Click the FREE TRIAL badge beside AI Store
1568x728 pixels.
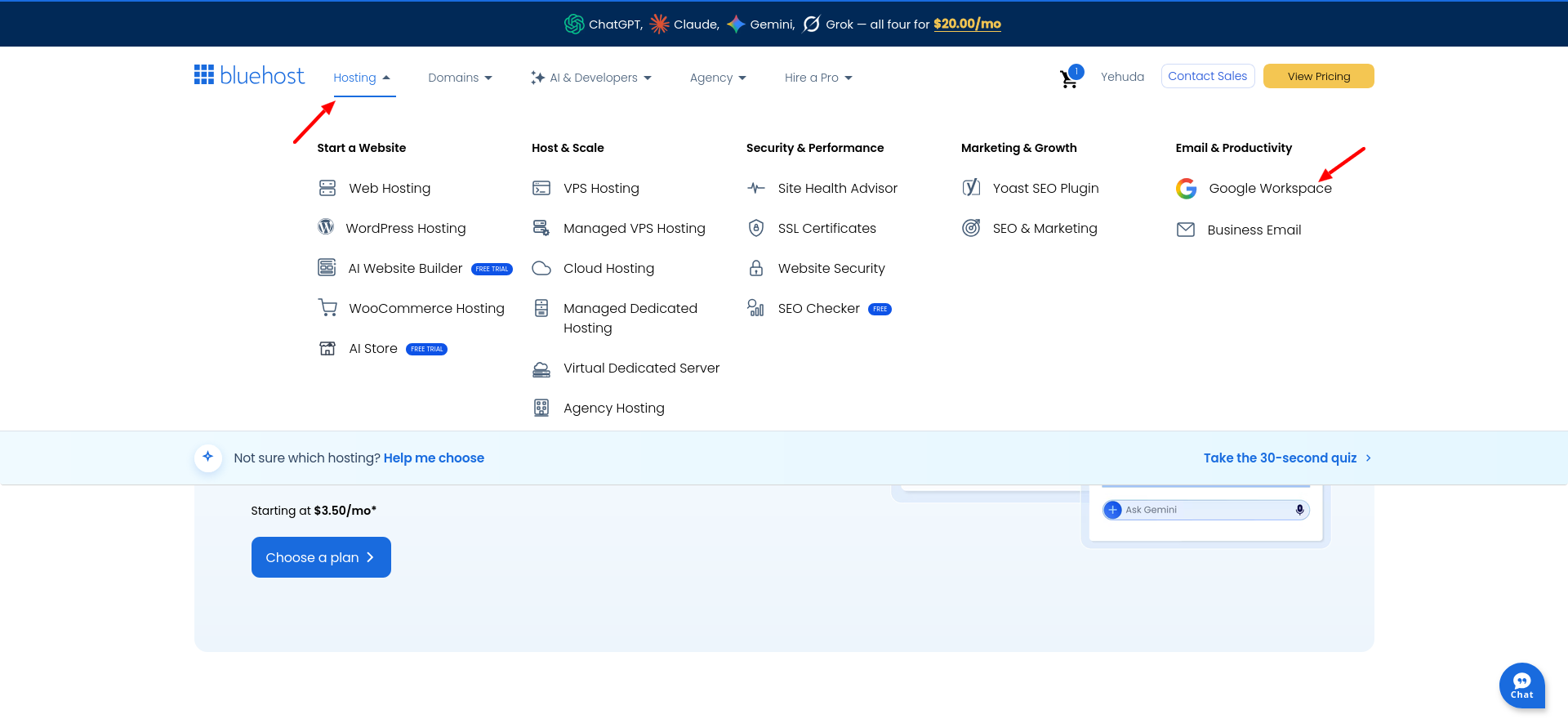426,349
